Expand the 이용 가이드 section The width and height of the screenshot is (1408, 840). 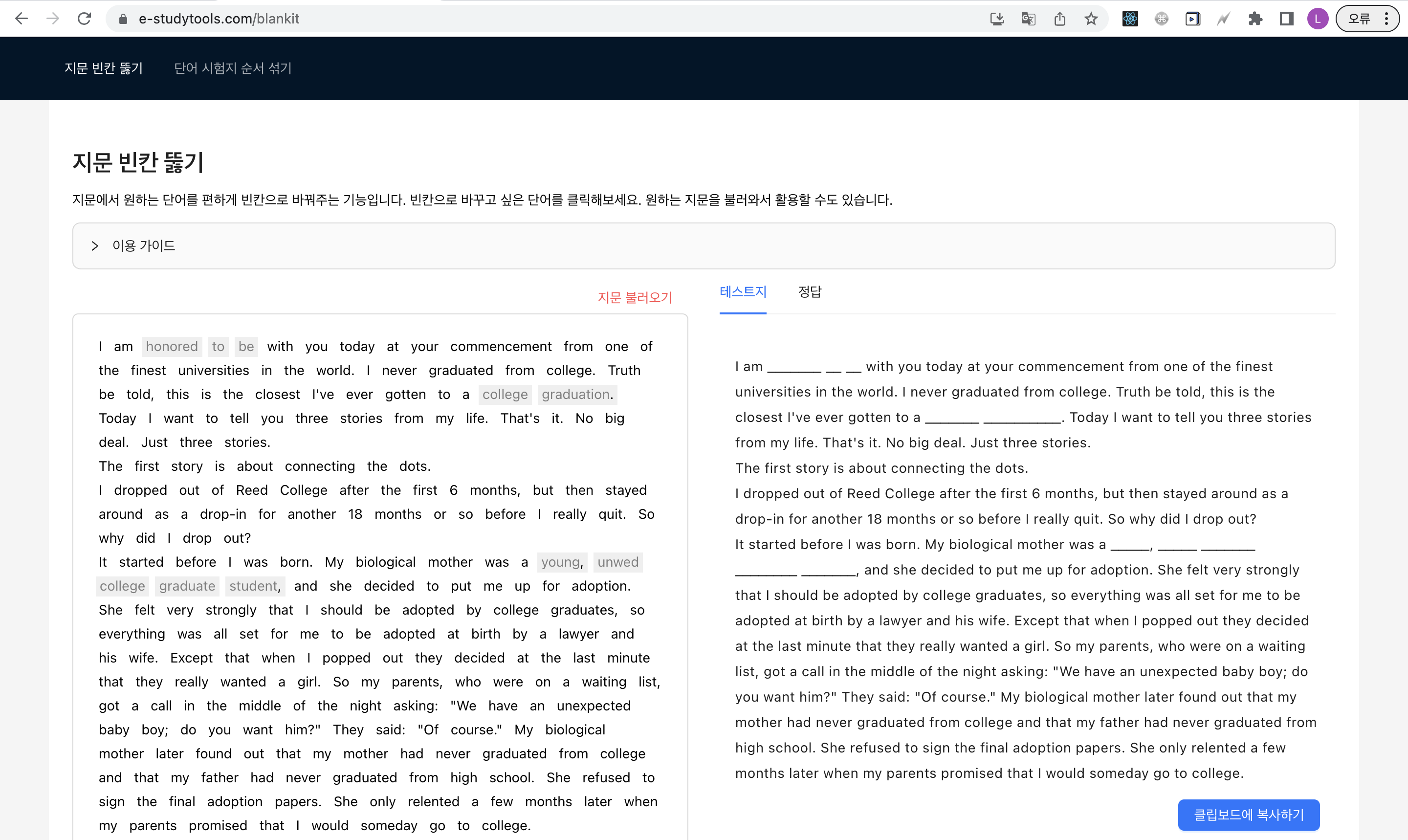pos(143,245)
